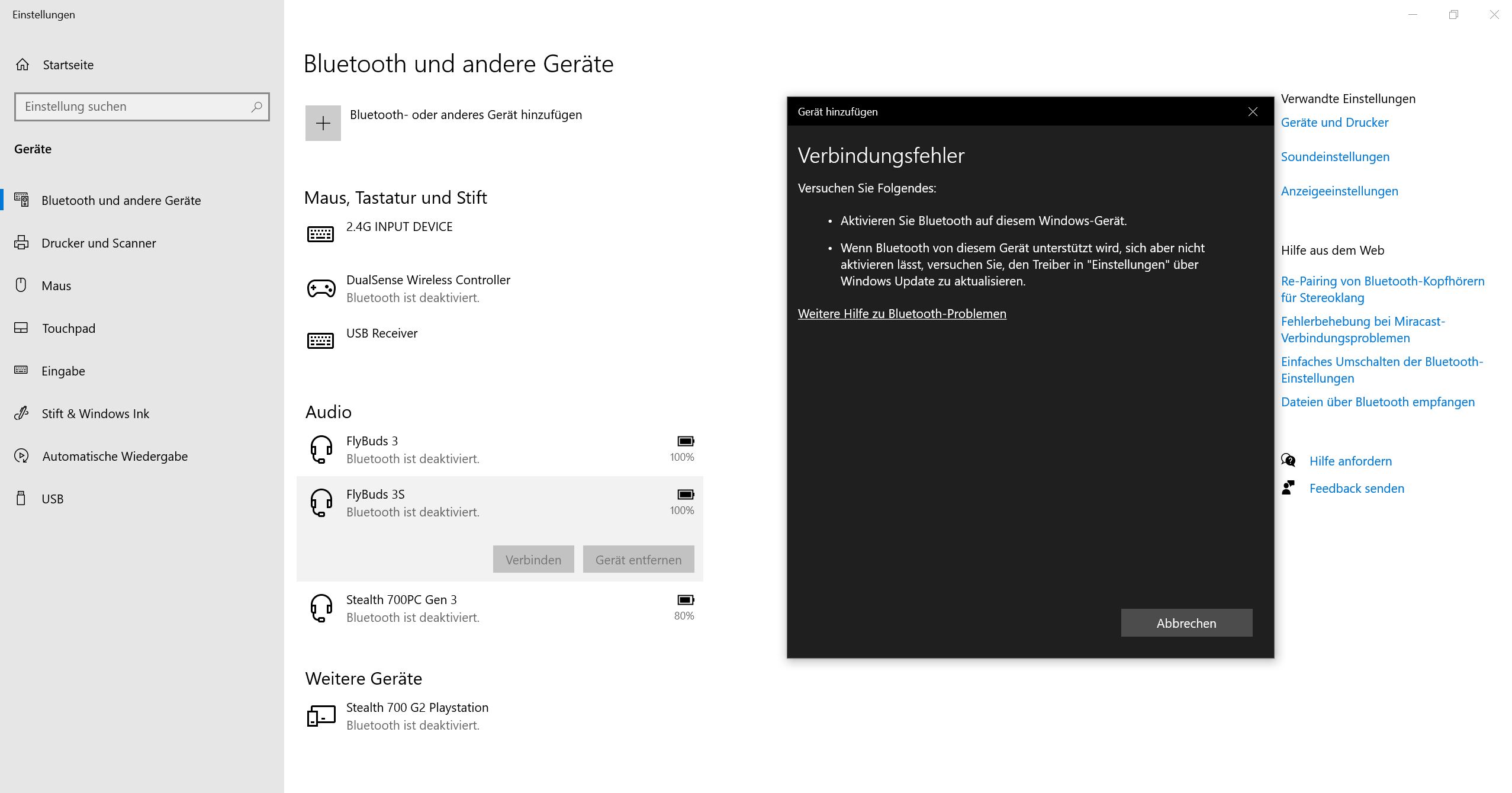
Task: Click the search magnifier icon
Action: 256,107
